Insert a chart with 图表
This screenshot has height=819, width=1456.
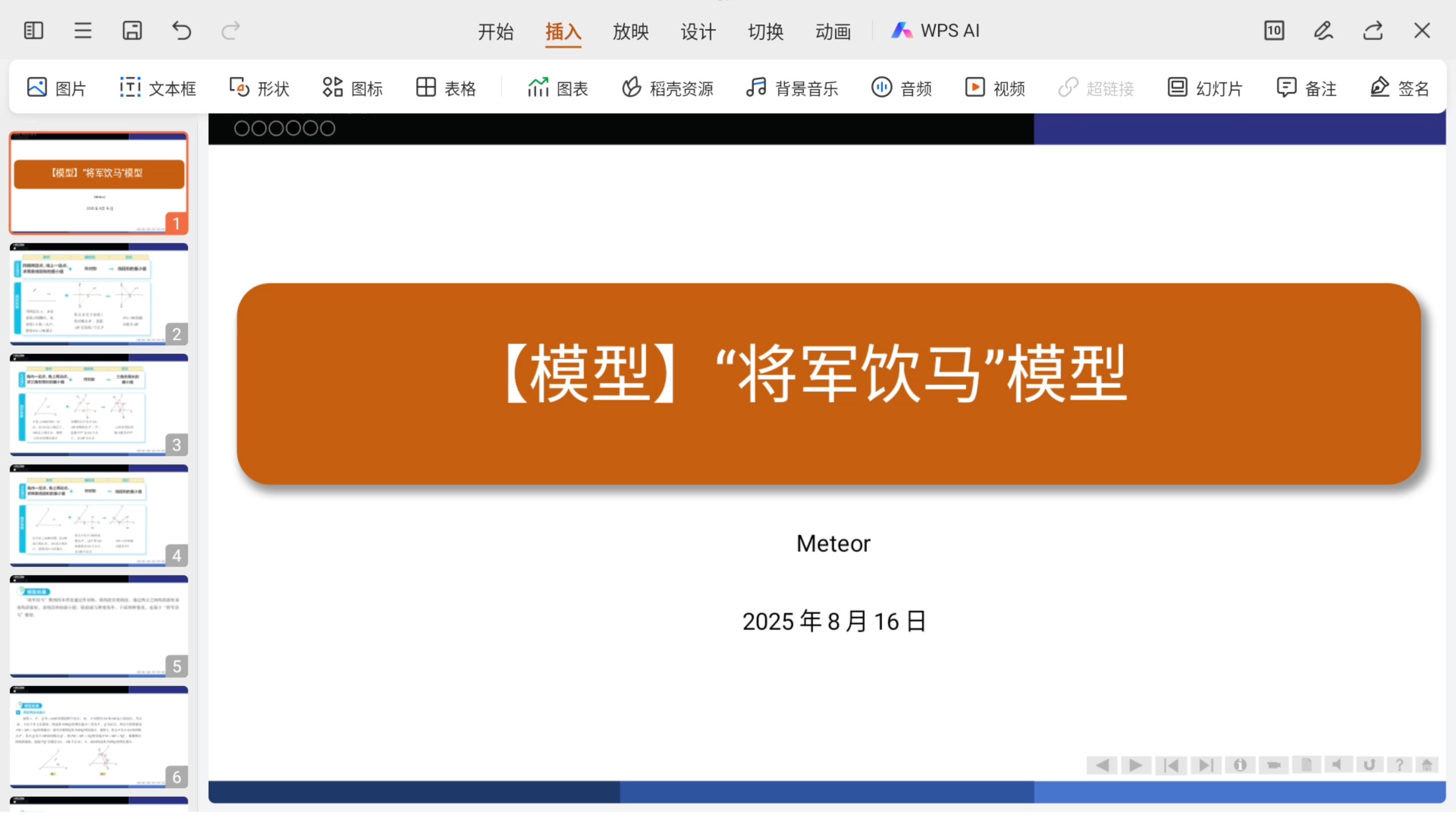tap(557, 88)
